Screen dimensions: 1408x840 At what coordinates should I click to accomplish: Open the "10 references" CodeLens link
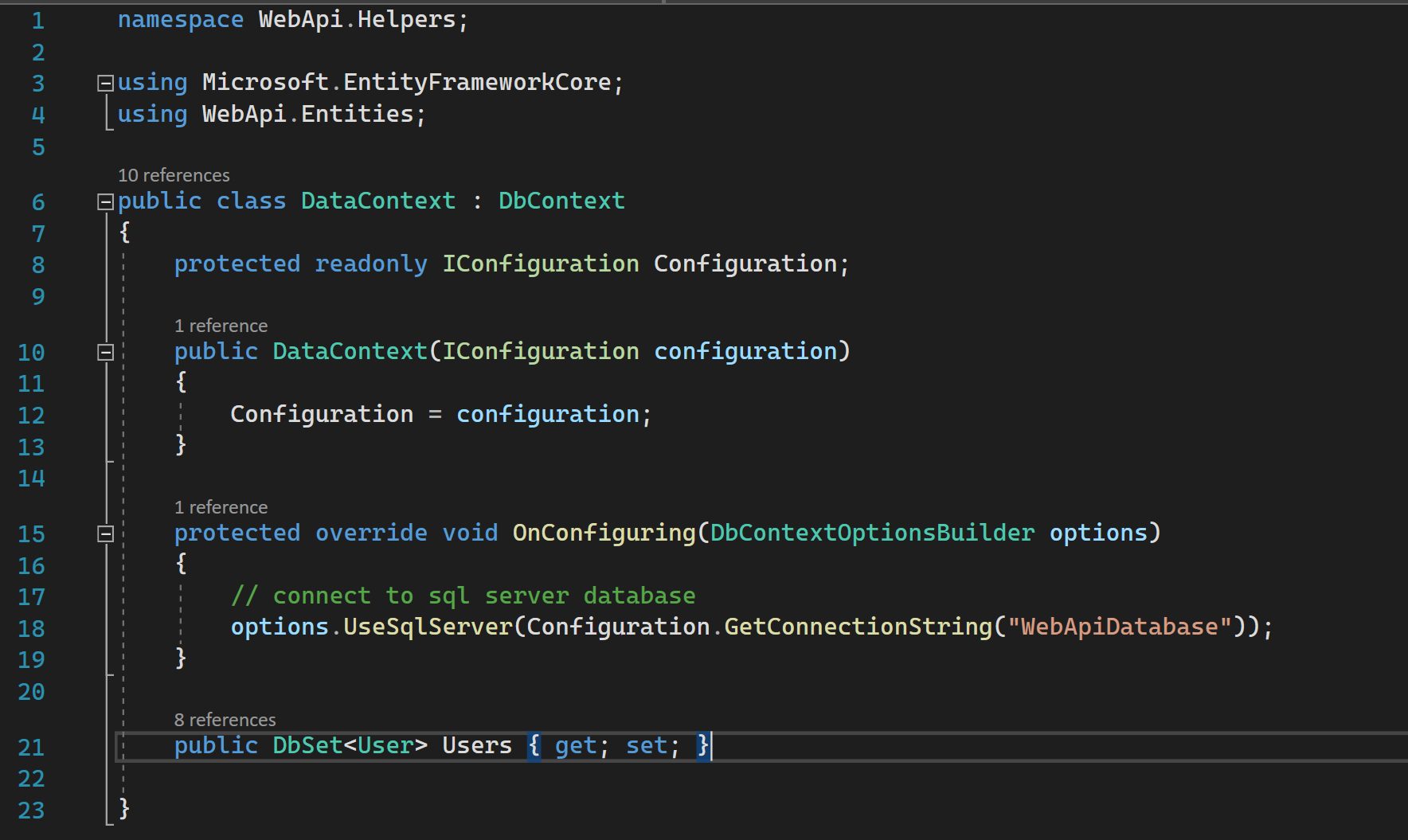(174, 175)
